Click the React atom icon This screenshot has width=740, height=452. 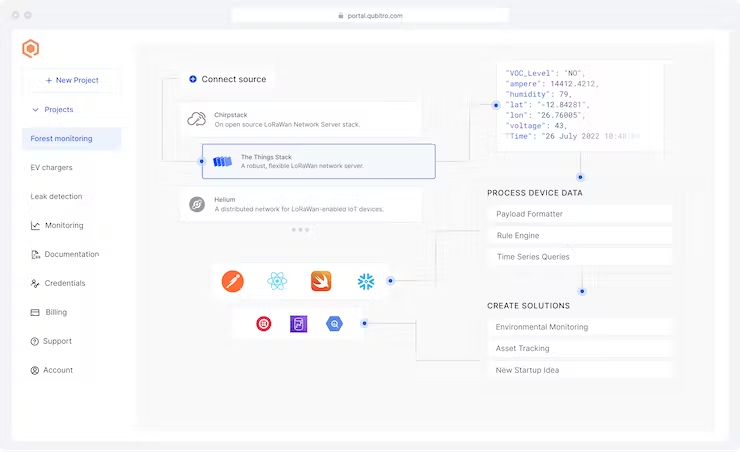pos(277,281)
